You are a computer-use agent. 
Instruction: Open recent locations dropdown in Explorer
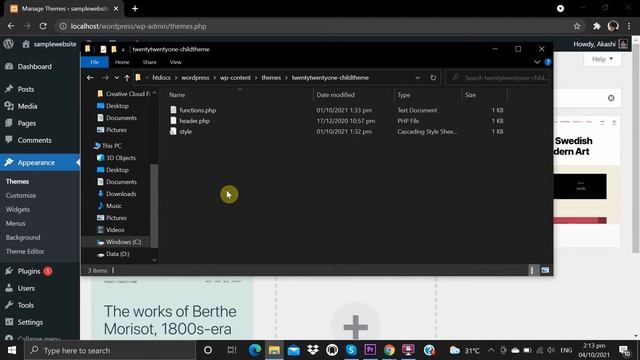coord(117,78)
